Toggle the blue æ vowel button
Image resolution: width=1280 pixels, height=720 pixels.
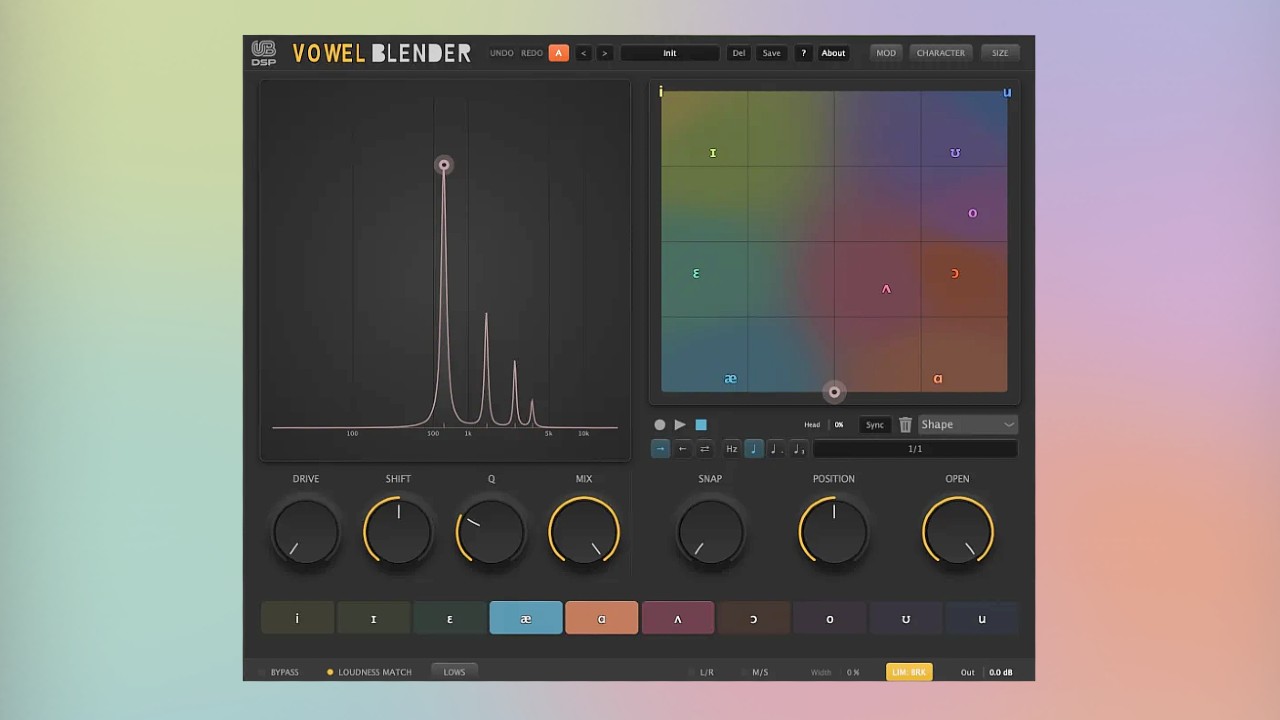[526, 618]
